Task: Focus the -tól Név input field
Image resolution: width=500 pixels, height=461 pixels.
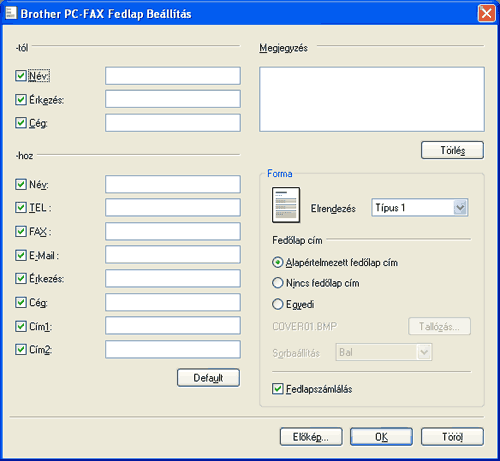Action: pos(173,76)
